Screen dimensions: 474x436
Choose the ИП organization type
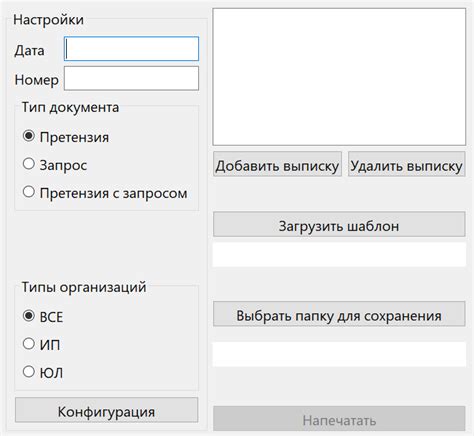[41, 344]
